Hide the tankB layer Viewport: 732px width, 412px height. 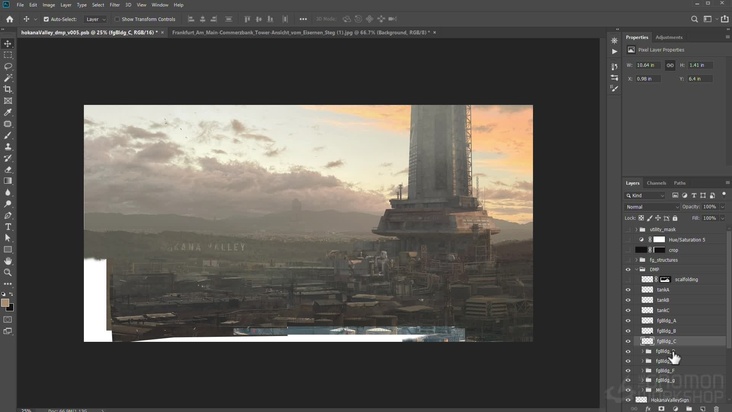point(628,300)
